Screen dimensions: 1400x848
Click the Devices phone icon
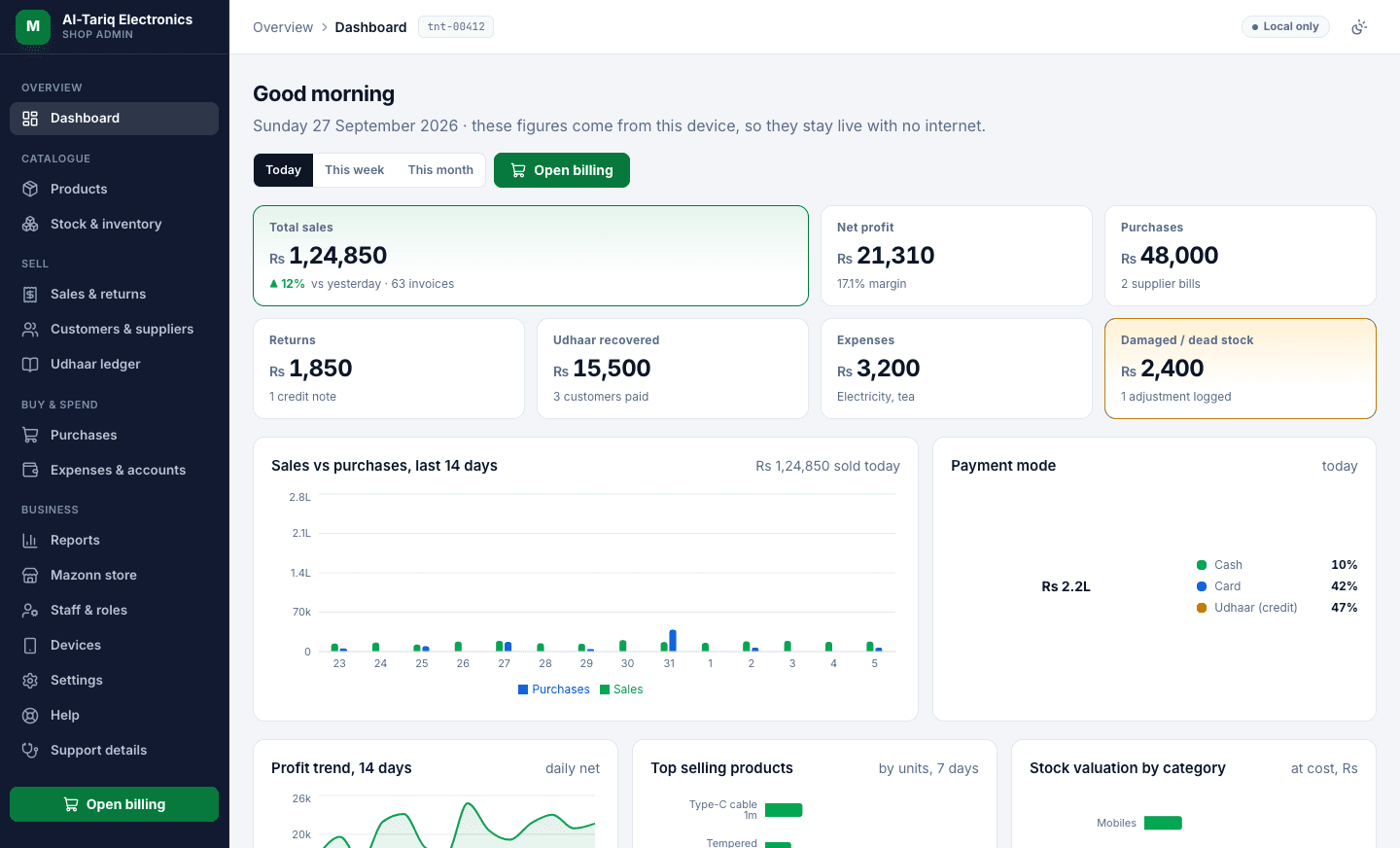[30, 645]
